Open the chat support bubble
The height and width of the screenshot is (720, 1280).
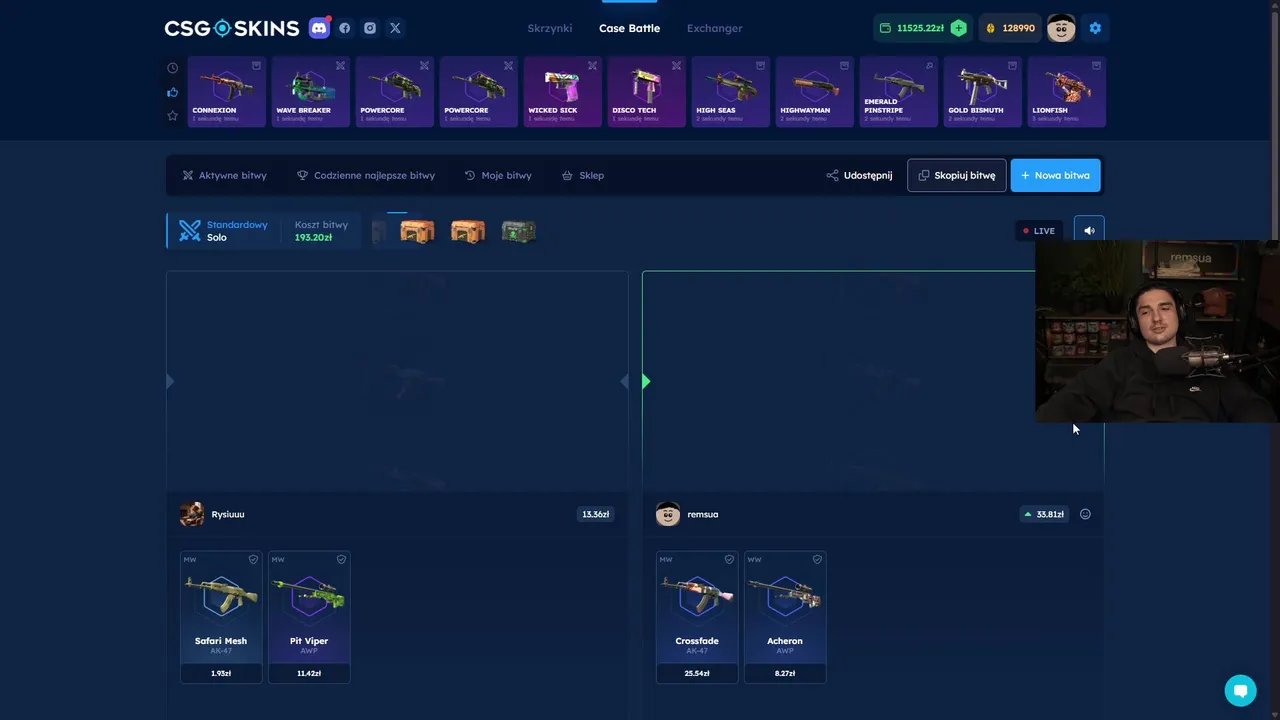point(1240,690)
